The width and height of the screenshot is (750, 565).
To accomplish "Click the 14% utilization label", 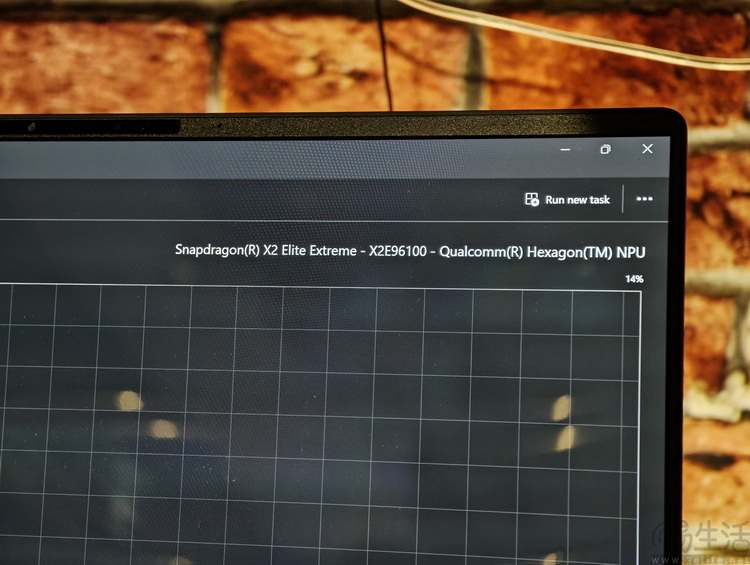I will pos(634,279).
